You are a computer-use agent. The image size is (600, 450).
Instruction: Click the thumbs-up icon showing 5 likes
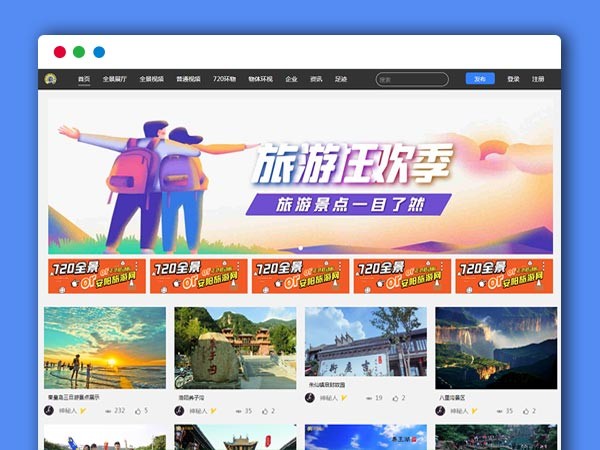(136, 411)
